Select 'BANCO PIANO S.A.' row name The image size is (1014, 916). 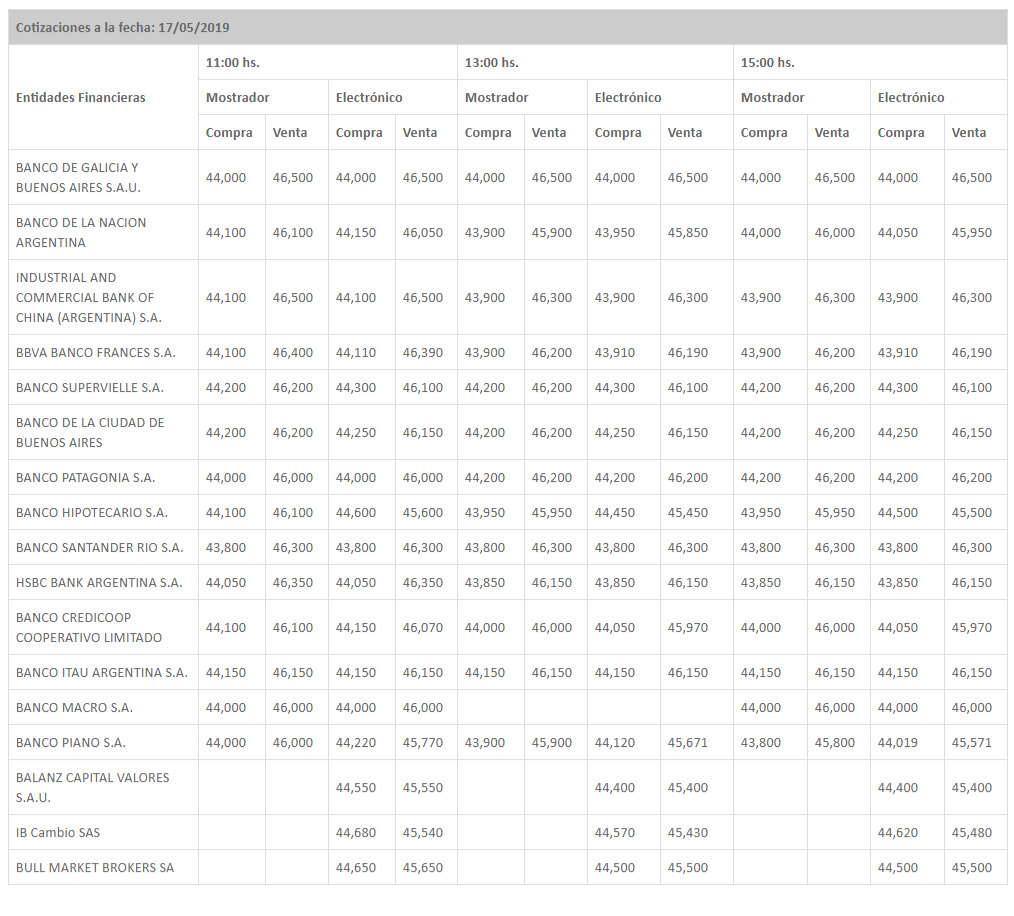70,743
